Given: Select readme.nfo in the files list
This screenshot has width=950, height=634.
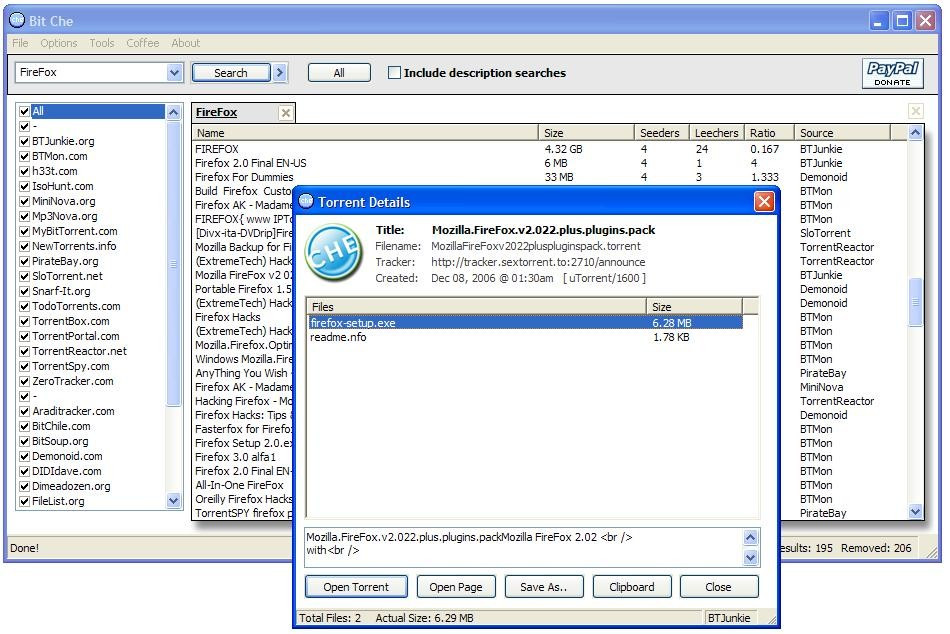Looking at the screenshot, I should tap(338, 337).
